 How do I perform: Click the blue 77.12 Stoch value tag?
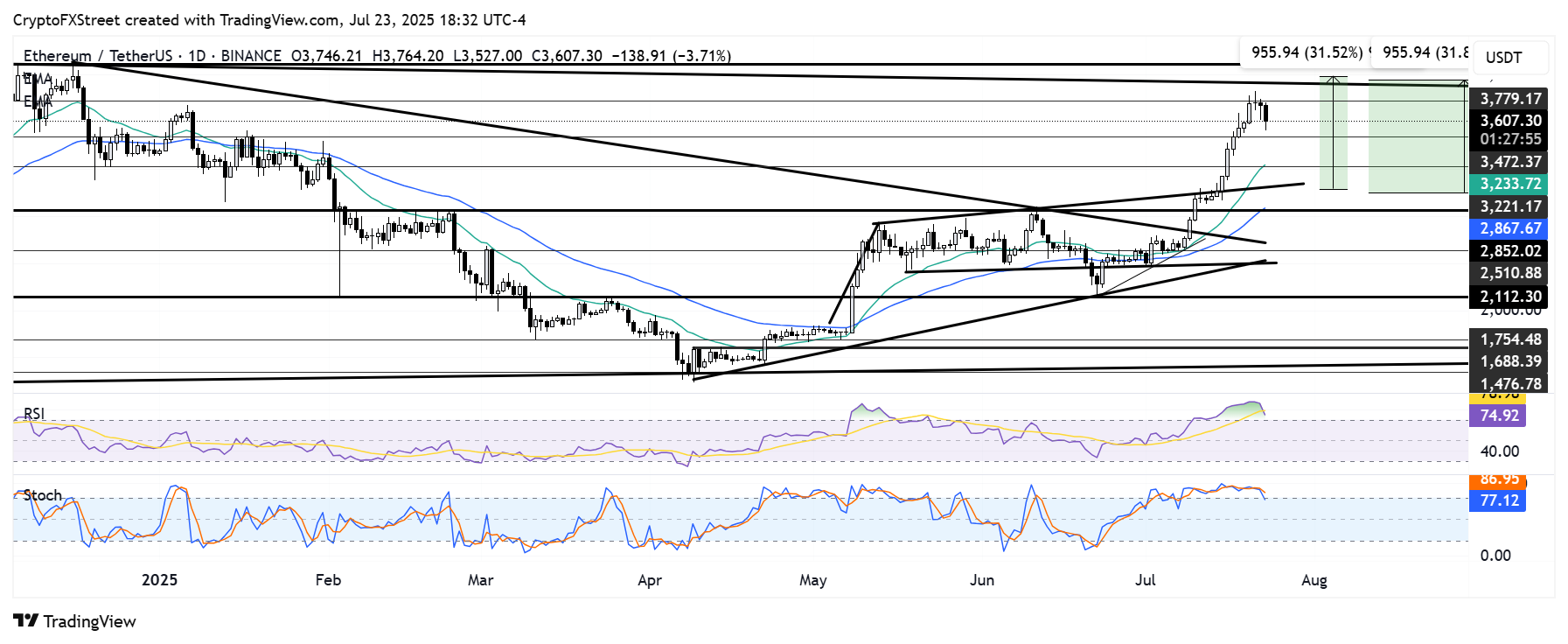(x=1499, y=500)
